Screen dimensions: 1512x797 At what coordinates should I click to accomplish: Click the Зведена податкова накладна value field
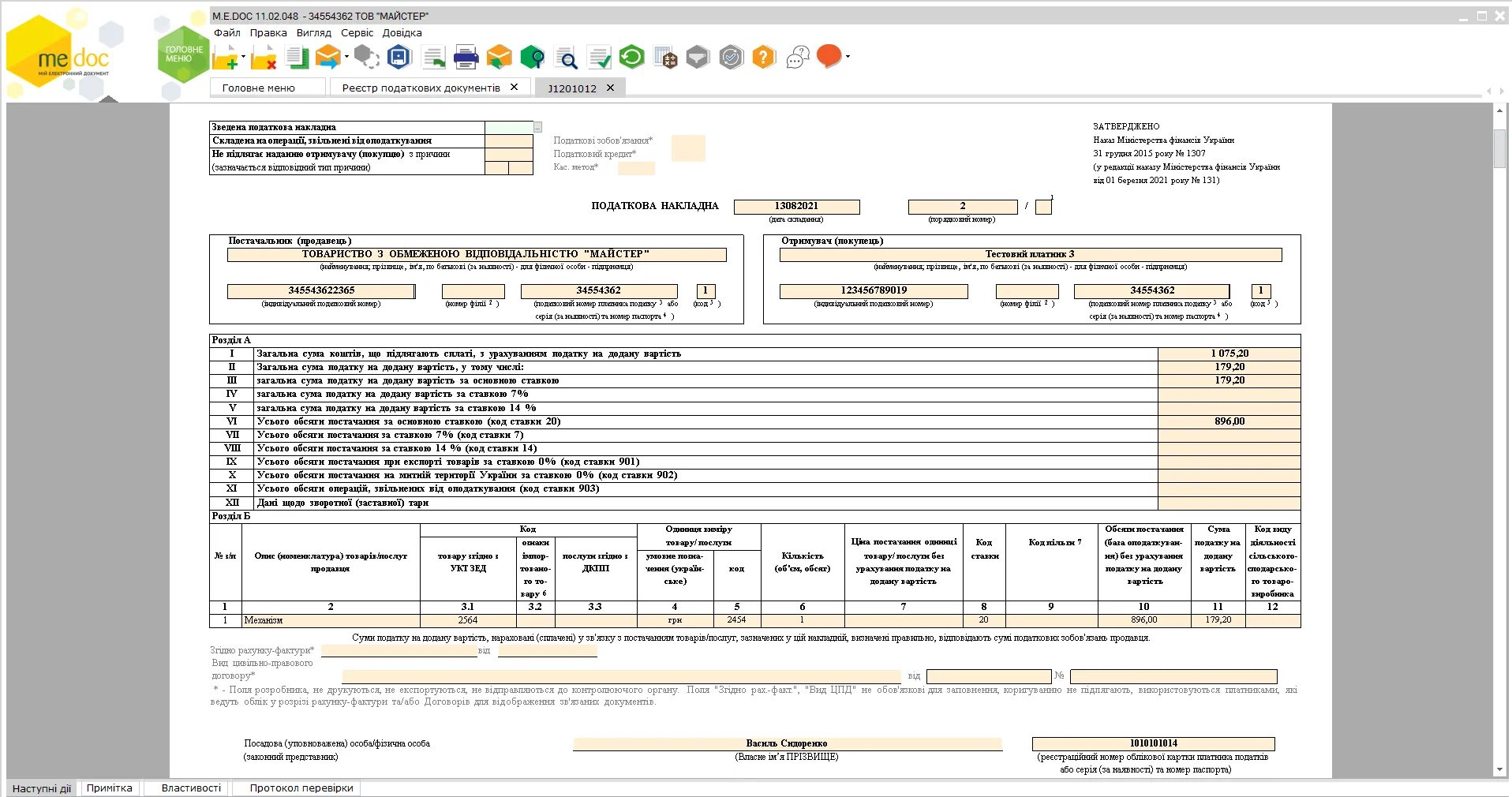[509, 127]
